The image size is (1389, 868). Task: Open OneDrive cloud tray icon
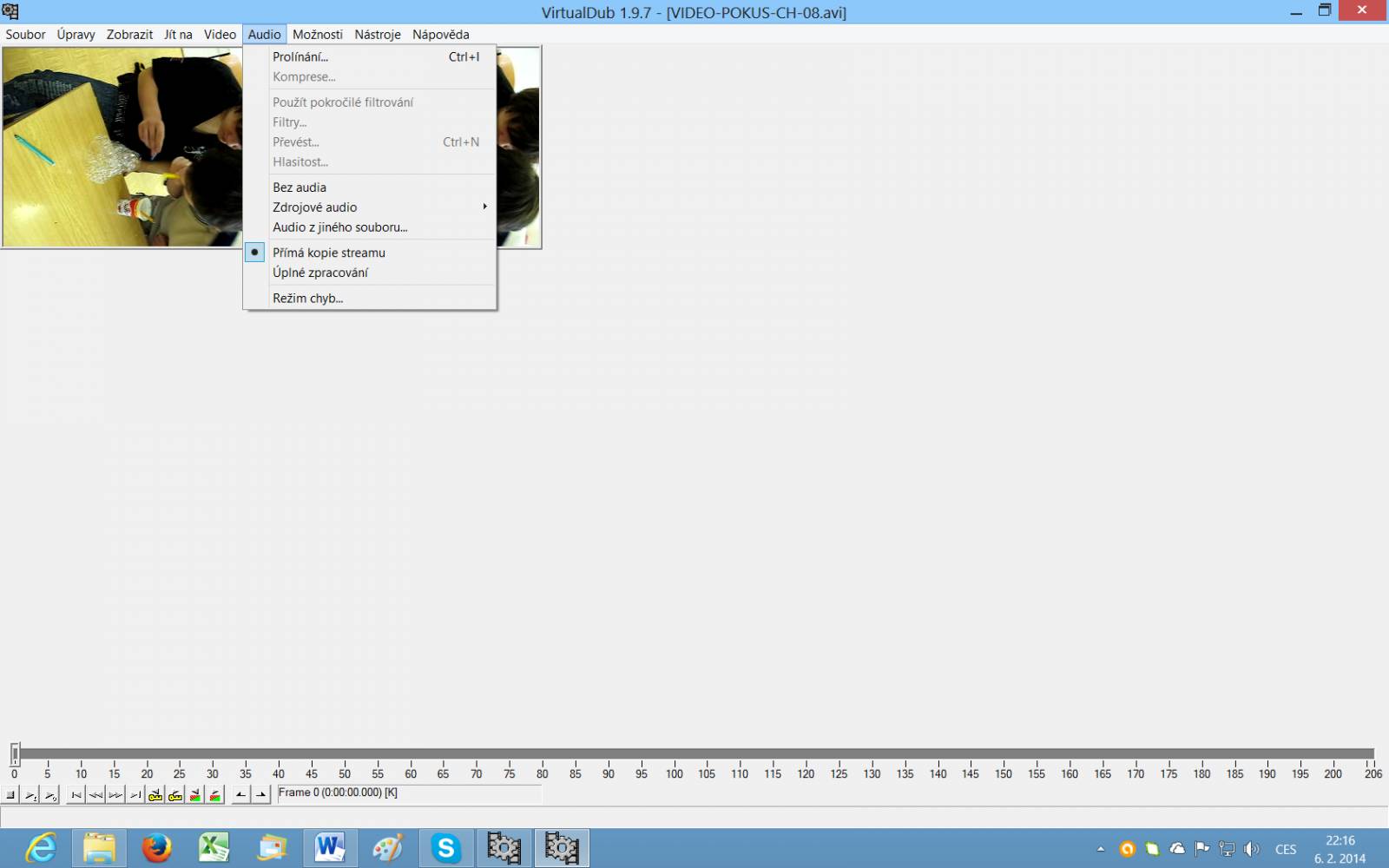[1177, 849]
